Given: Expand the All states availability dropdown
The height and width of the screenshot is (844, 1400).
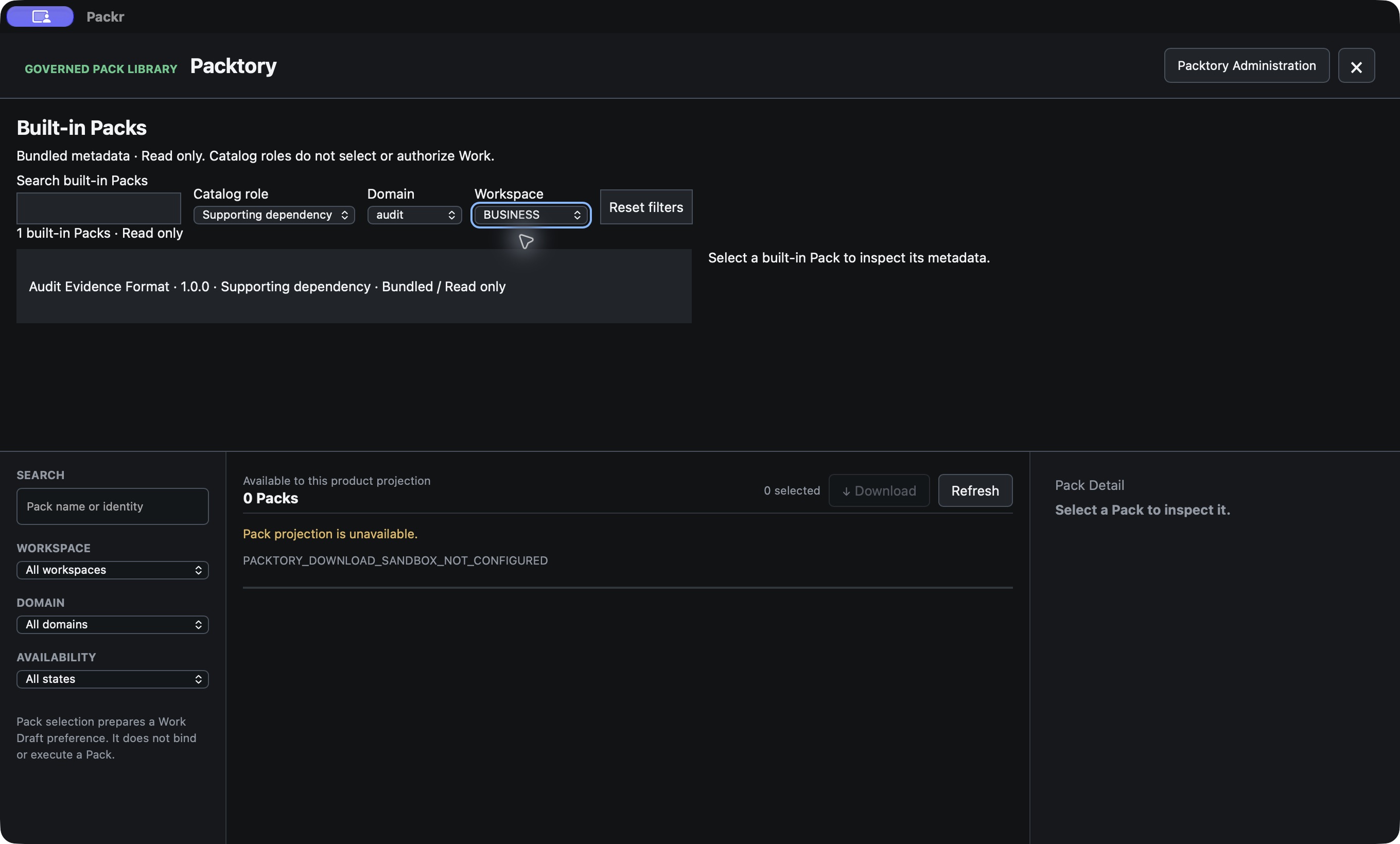Looking at the screenshot, I should pos(113,679).
